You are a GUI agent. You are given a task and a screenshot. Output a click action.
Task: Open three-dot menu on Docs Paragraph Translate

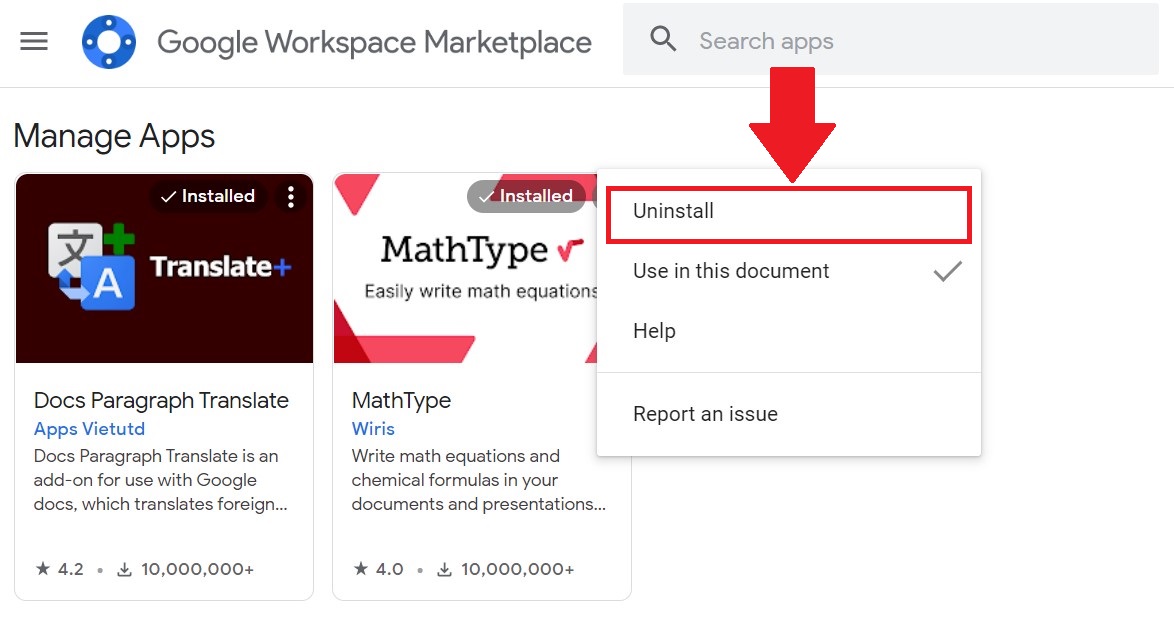point(291,197)
